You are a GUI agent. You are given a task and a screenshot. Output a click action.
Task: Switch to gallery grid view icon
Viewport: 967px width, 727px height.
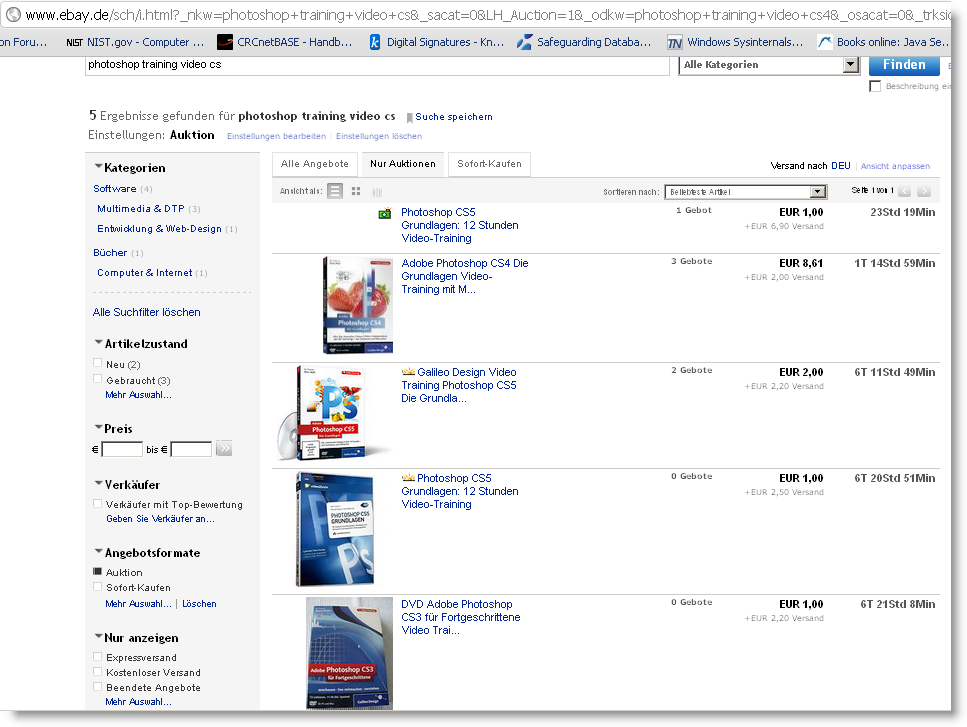click(x=356, y=192)
